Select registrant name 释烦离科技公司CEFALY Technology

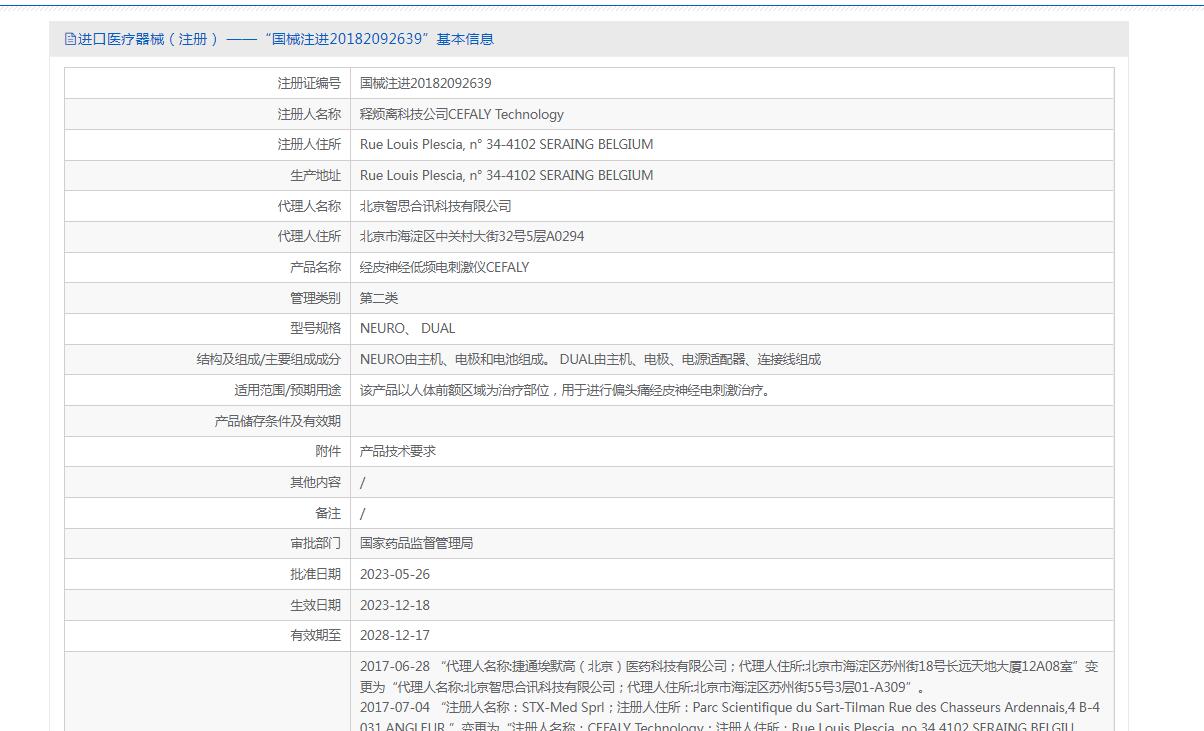click(x=462, y=114)
